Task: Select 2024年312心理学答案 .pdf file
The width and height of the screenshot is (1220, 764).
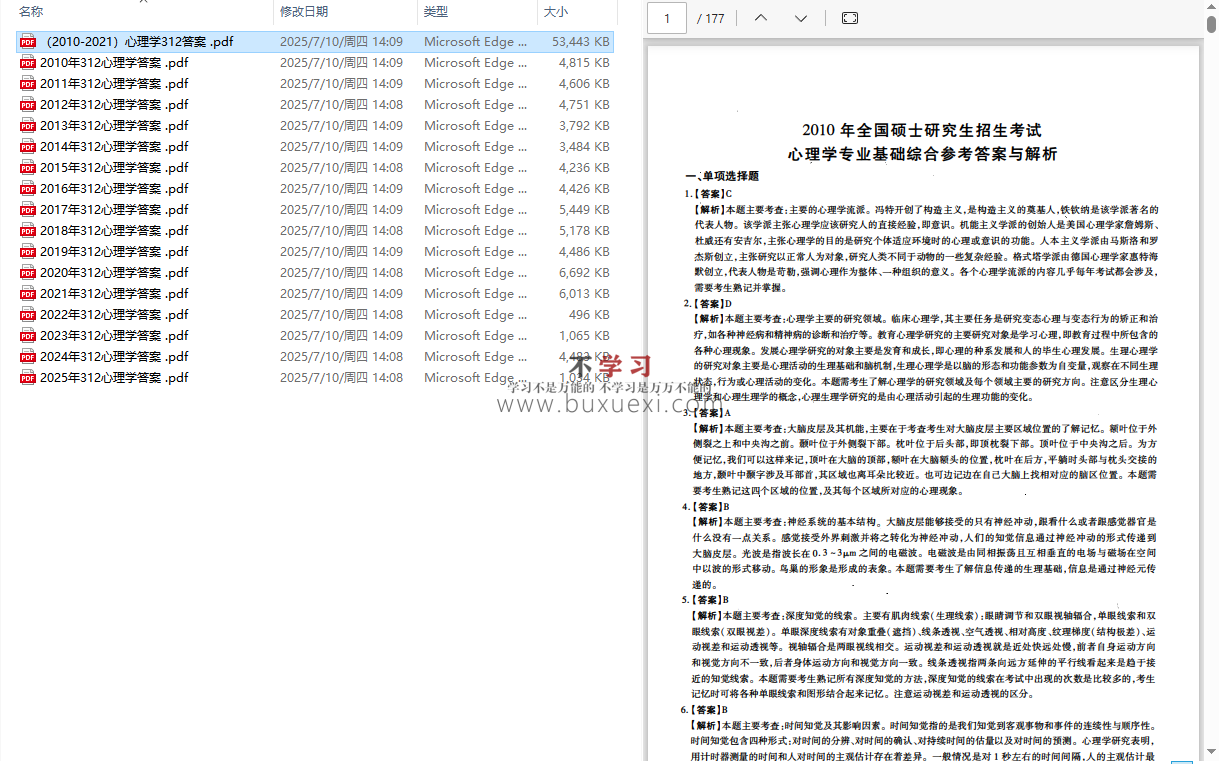Action: click(114, 357)
